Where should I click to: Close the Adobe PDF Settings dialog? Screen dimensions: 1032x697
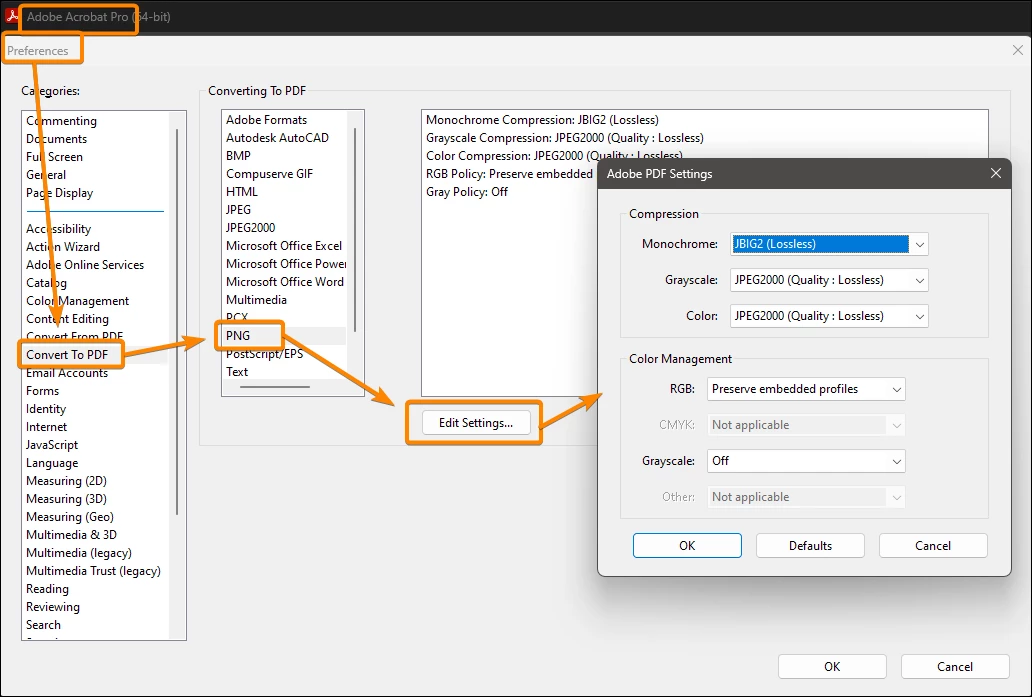996,173
